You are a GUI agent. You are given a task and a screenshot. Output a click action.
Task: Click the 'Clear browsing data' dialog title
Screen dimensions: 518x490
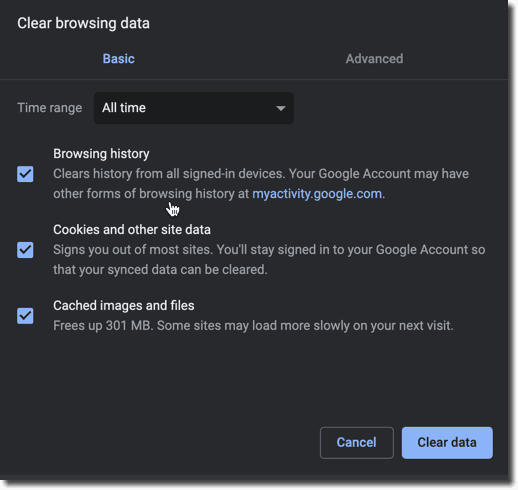click(x=83, y=23)
